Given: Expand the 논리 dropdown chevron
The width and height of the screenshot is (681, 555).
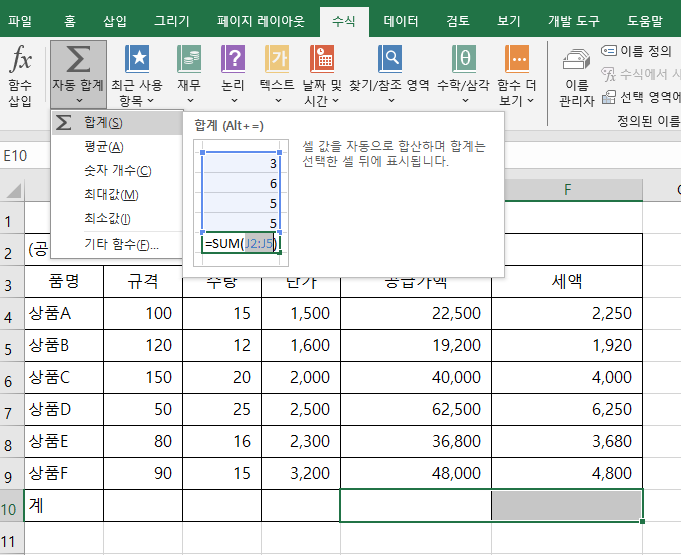Looking at the screenshot, I should tap(234, 101).
